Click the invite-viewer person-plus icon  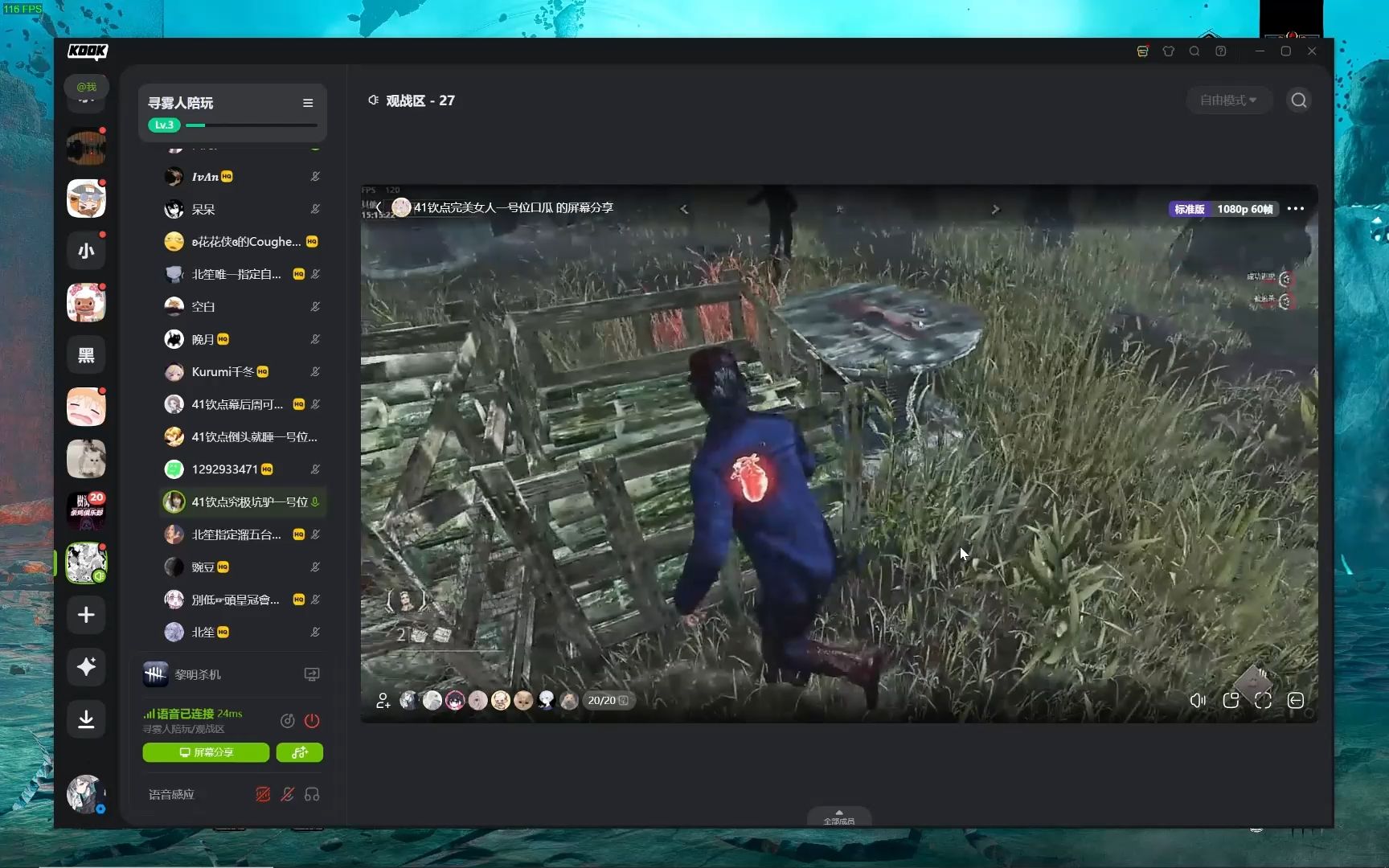pyautogui.click(x=383, y=701)
